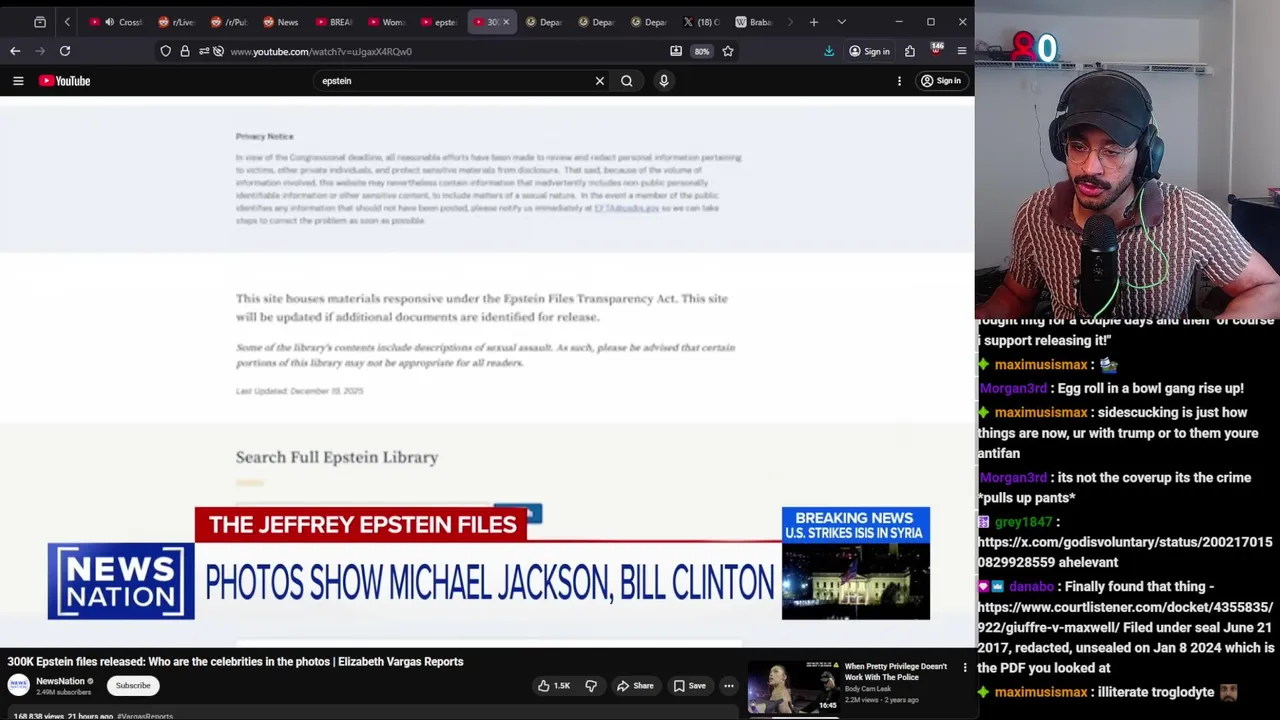The height and width of the screenshot is (720, 1280).
Task: Open extension with 146 badge
Action: click(x=936, y=50)
